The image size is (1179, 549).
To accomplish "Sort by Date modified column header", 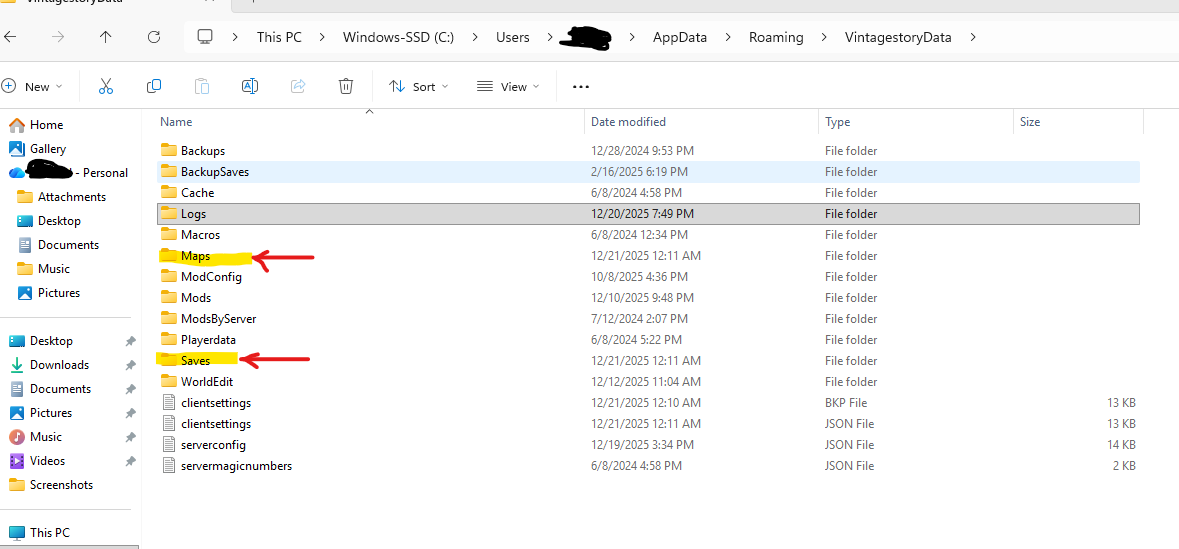I will pos(628,122).
